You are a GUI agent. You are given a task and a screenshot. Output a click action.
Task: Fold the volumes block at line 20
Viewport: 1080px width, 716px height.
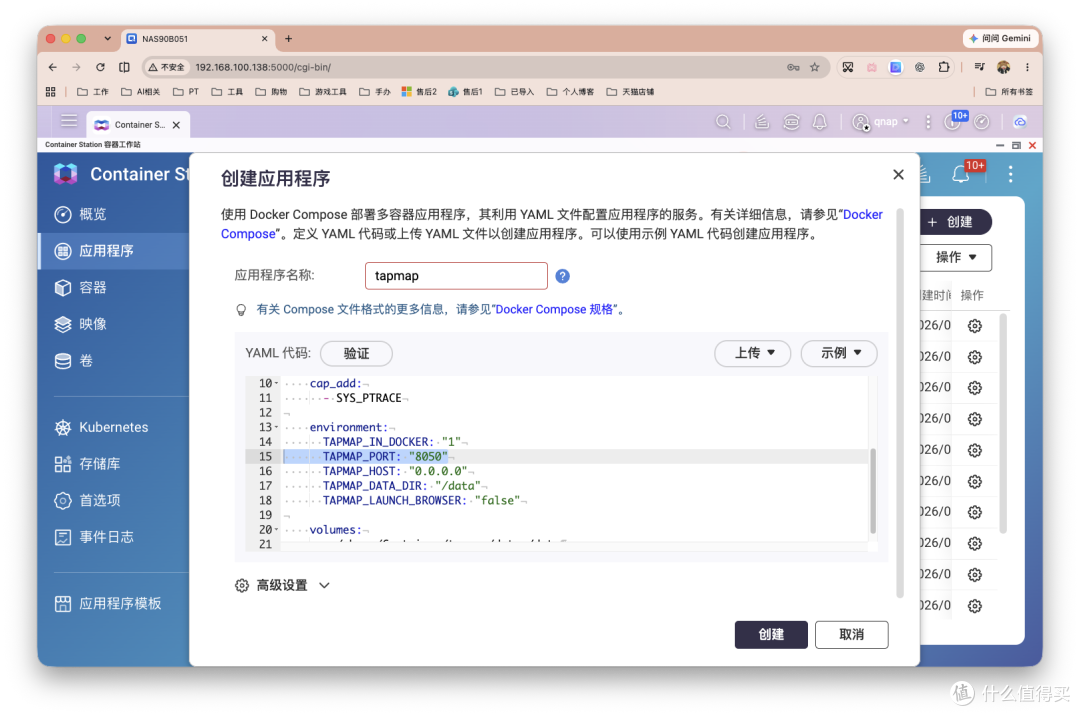pyautogui.click(x=277, y=530)
